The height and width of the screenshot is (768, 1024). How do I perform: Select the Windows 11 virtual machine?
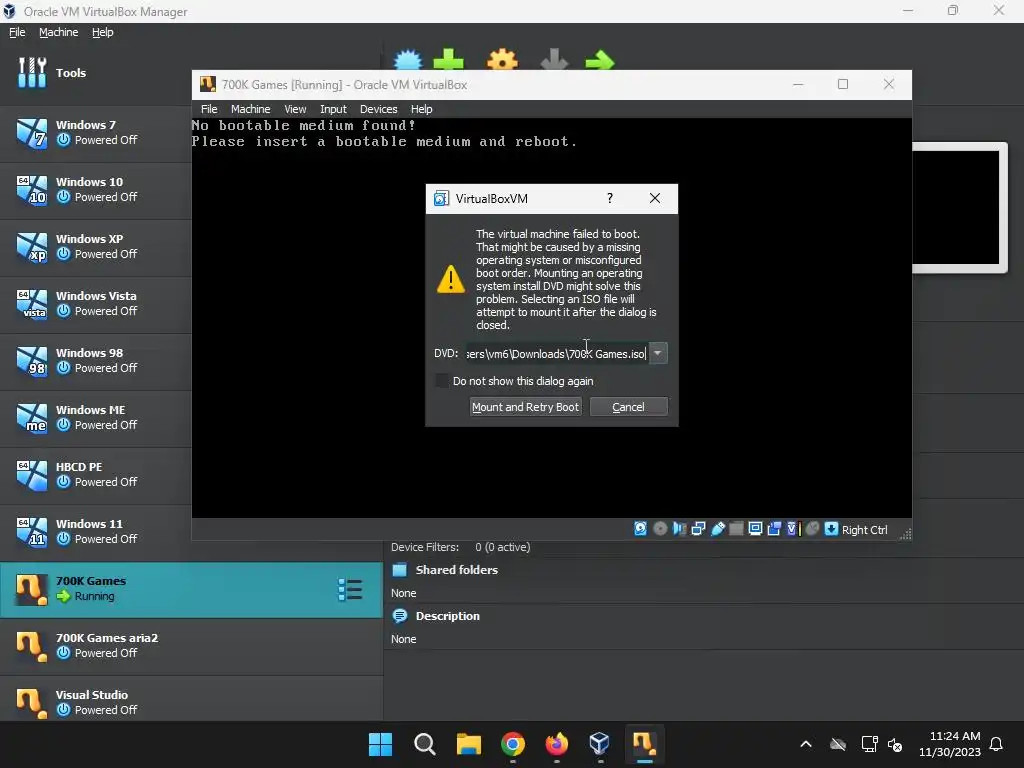pos(95,532)
